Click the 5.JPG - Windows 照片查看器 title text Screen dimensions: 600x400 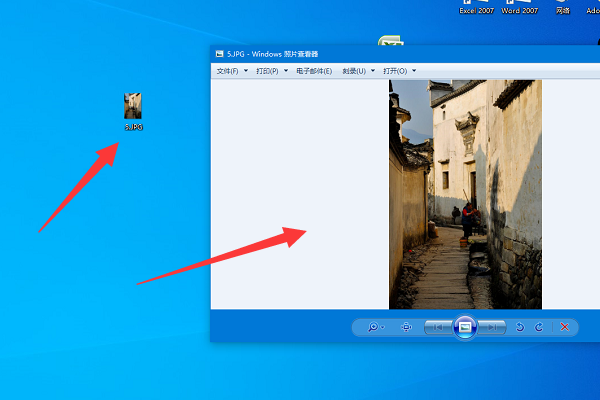click(272, 54)
